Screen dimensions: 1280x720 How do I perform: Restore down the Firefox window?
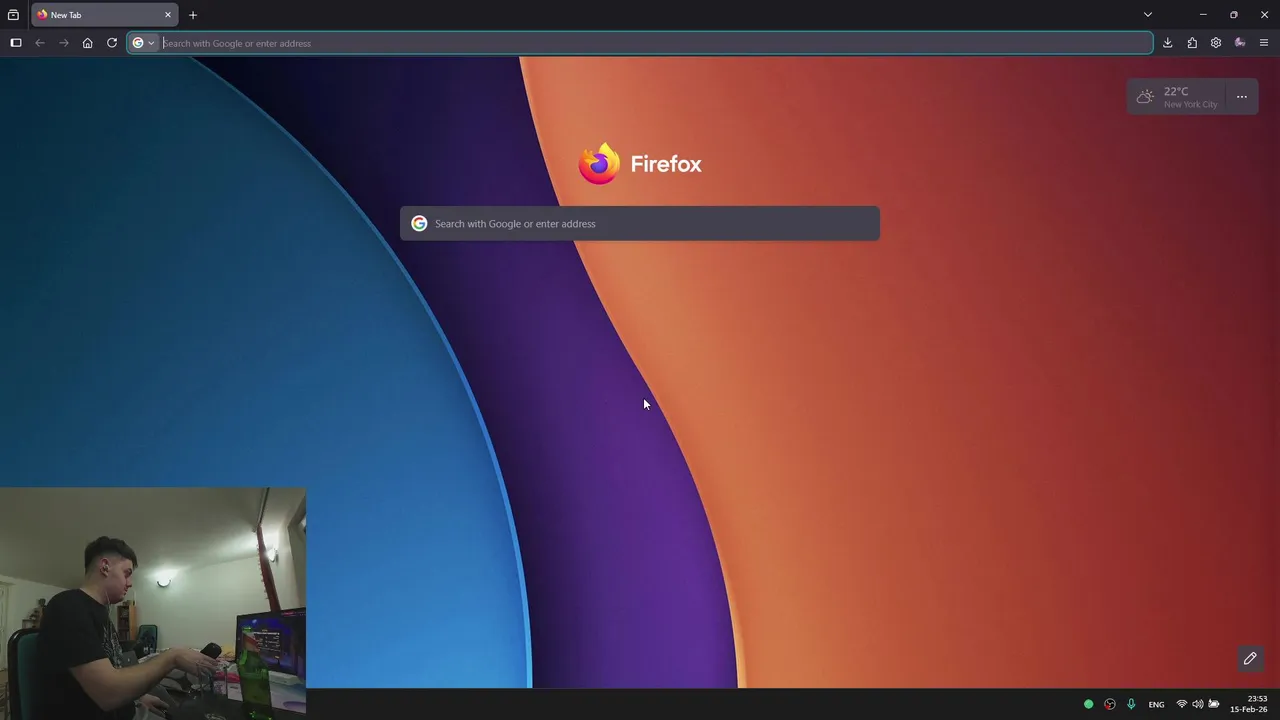[1234, 15]
